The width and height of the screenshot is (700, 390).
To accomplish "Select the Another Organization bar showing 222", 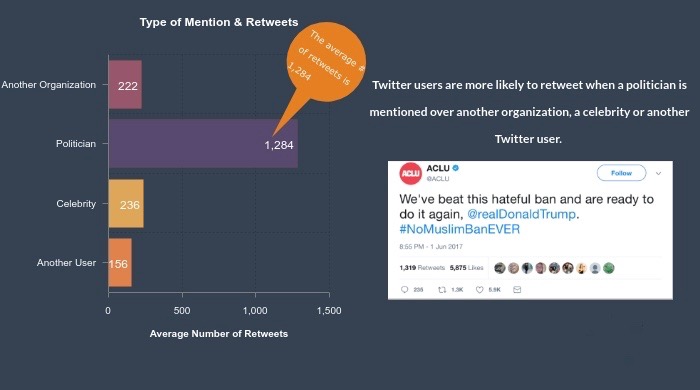I will click(x=125, y=84).
